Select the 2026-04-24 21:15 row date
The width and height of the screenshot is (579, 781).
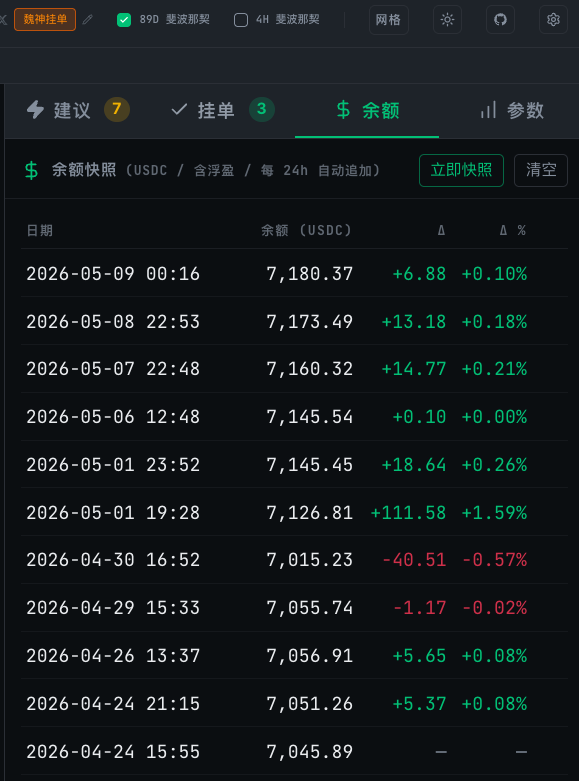[x=113, y=704]
